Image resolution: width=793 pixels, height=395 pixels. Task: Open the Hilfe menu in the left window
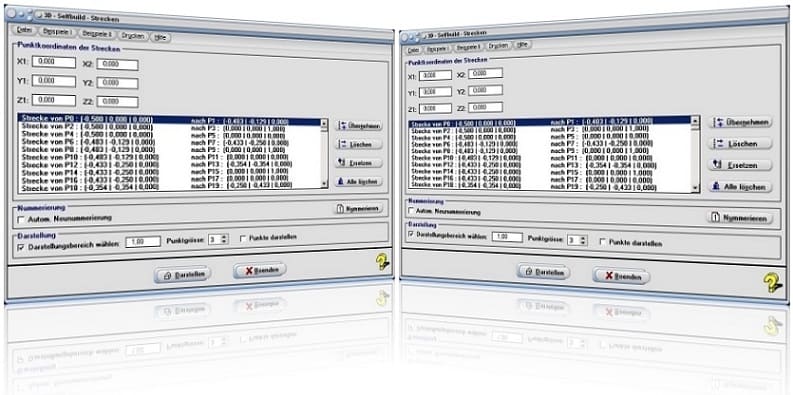[x=160, y=37]
